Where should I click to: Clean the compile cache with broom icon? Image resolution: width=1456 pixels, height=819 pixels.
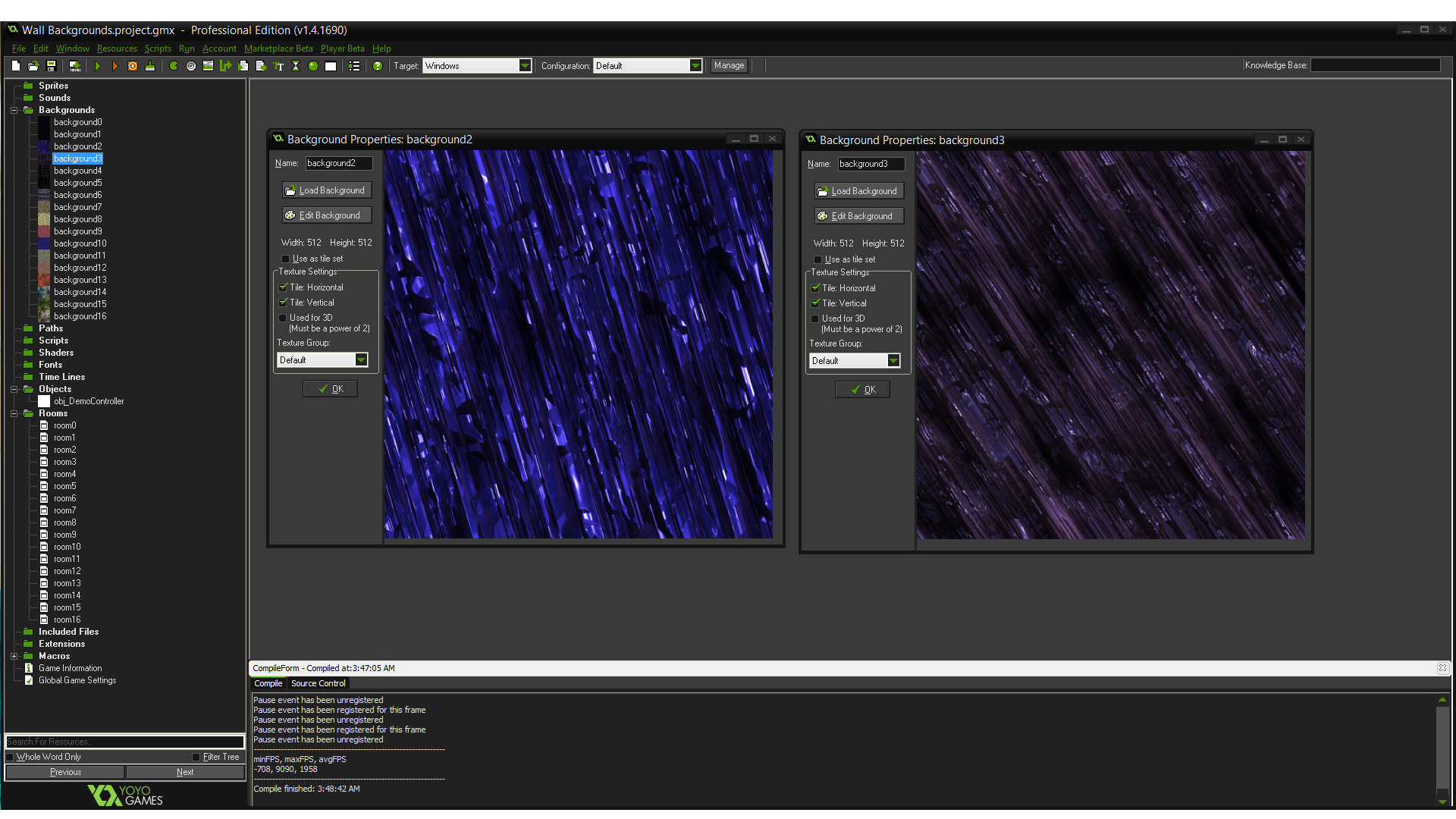(150, 66)
